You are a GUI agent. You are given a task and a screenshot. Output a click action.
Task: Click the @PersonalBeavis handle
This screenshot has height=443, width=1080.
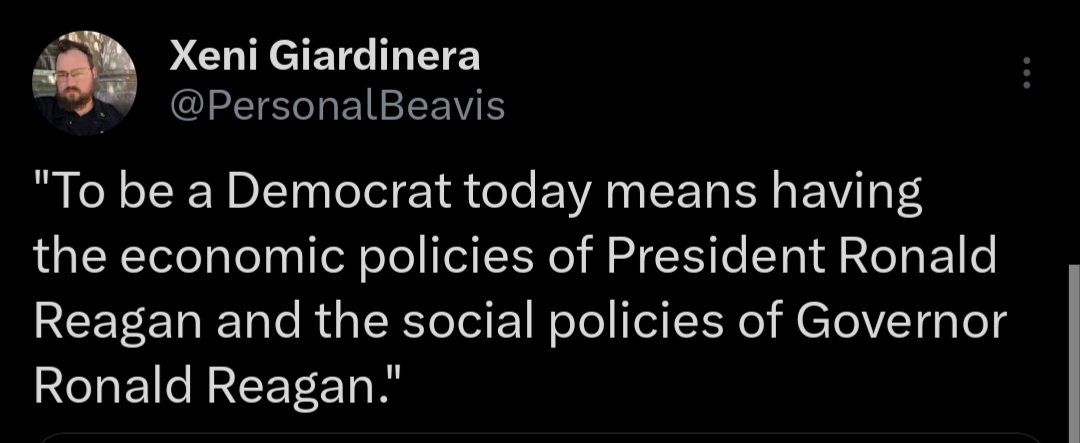tap(338, 106)
